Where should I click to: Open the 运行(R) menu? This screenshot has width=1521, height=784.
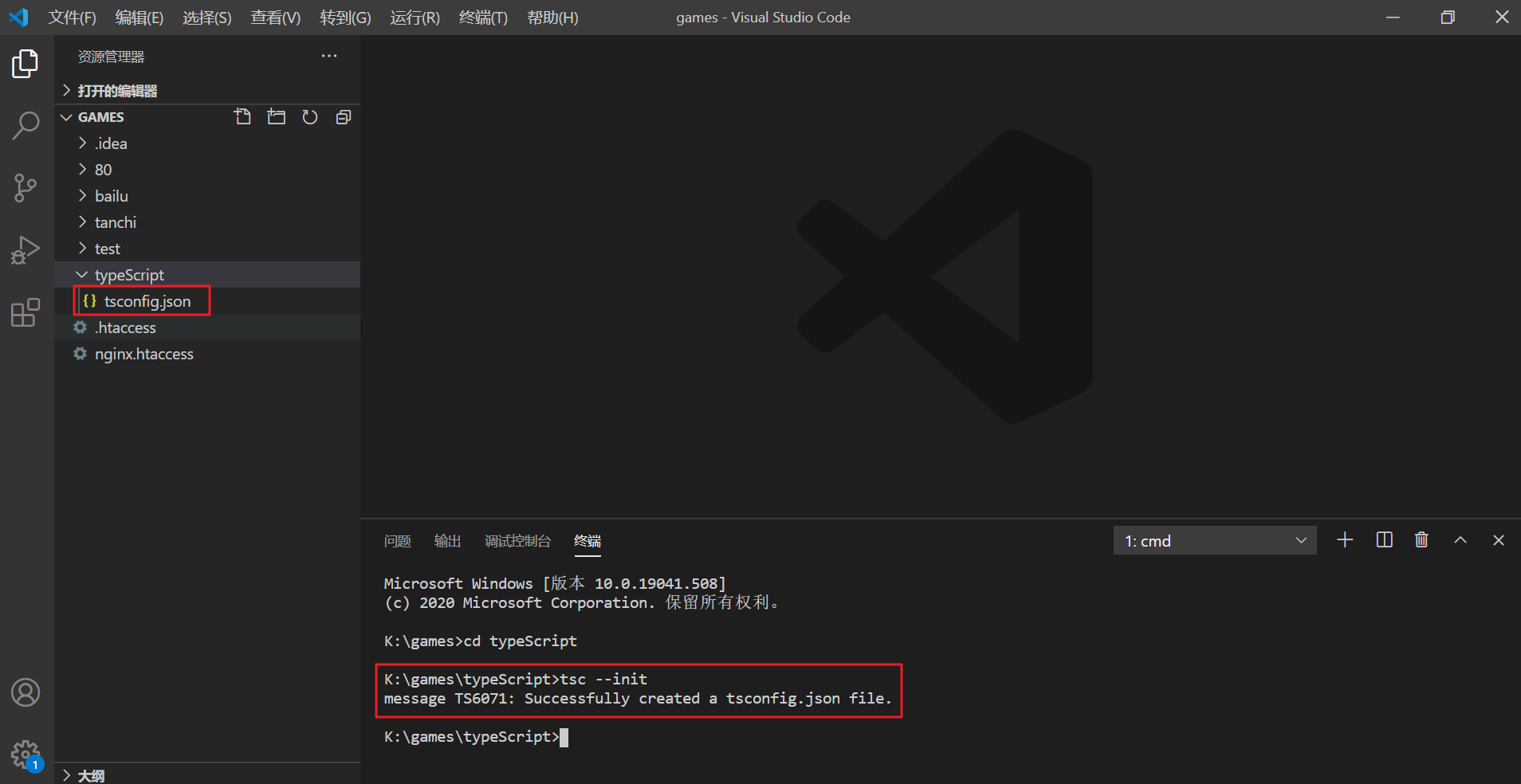coord(414,17)
